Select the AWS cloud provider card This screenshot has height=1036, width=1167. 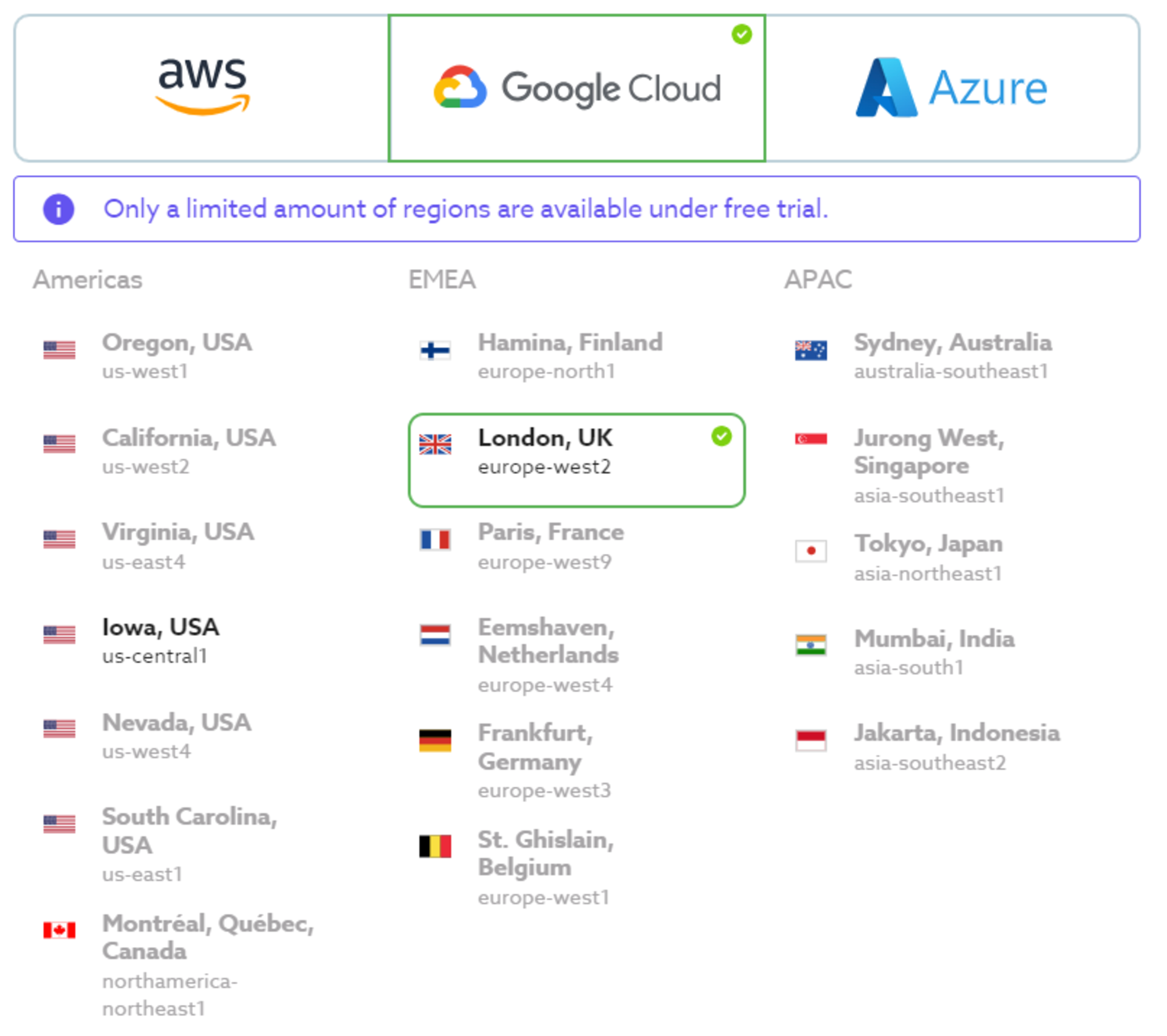pos(202,88)
